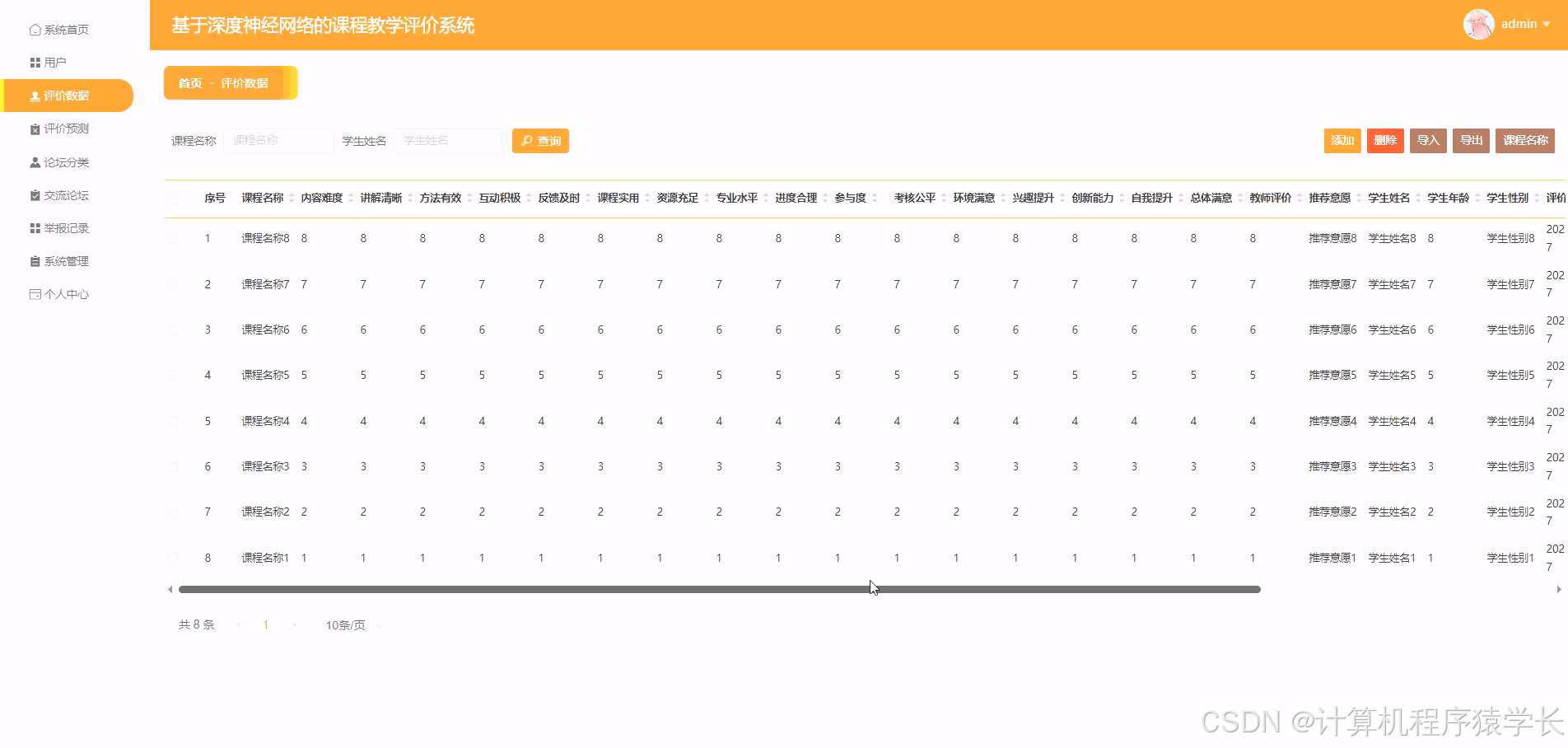1568x748 pixels.
Task: Sort table by 兴趣提升 column caret
Action: (1062, 198)
